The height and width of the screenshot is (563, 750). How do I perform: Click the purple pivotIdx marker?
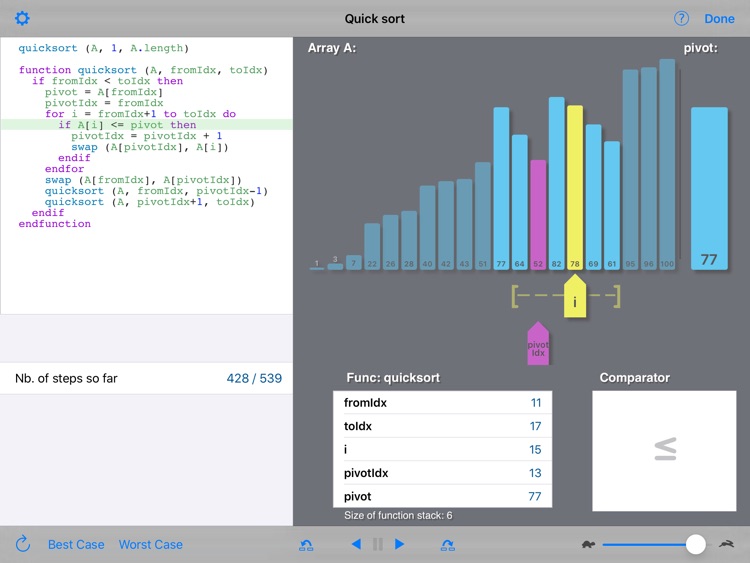pos(538,343)
